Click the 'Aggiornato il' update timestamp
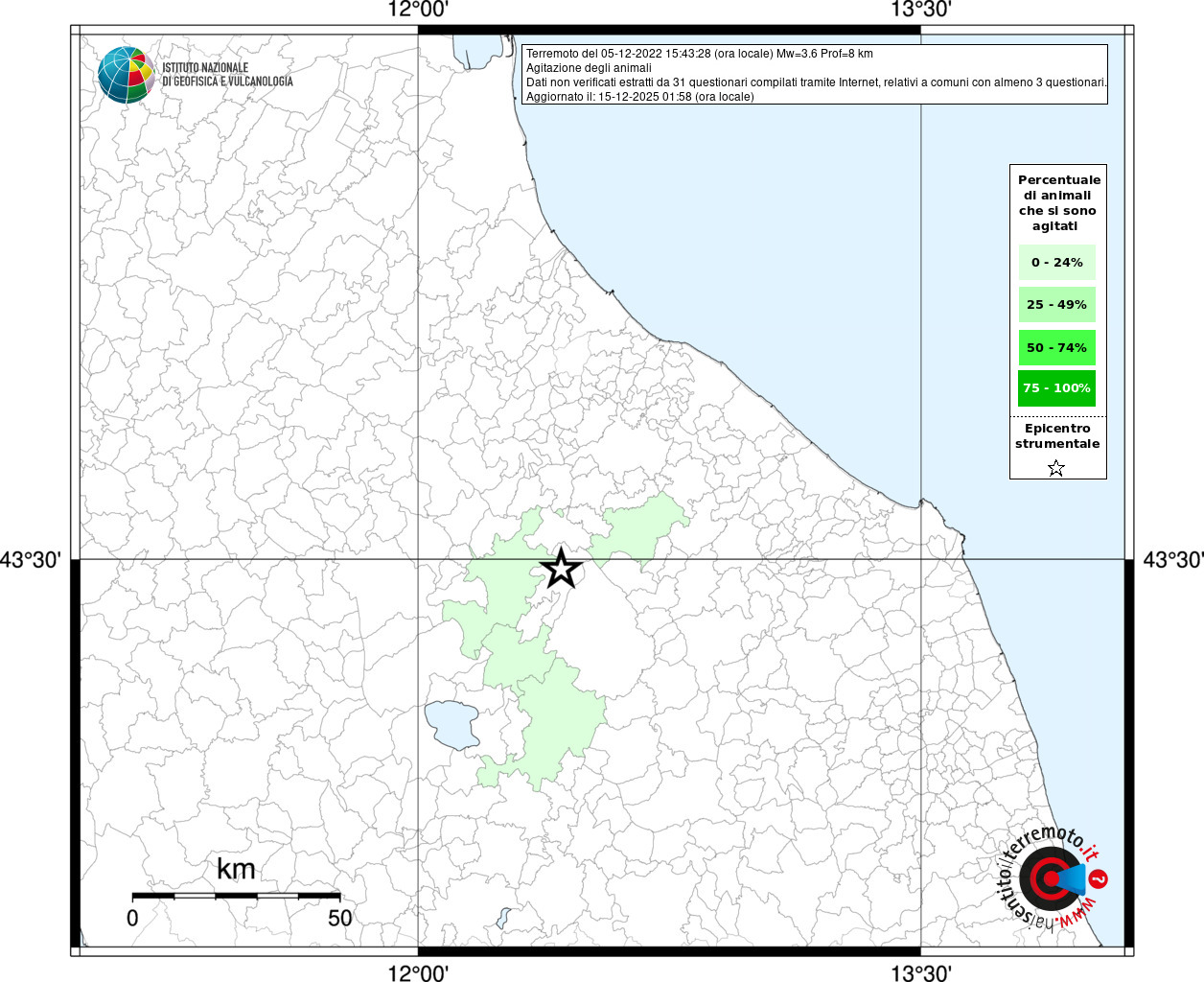 click(x=639, y=97)
